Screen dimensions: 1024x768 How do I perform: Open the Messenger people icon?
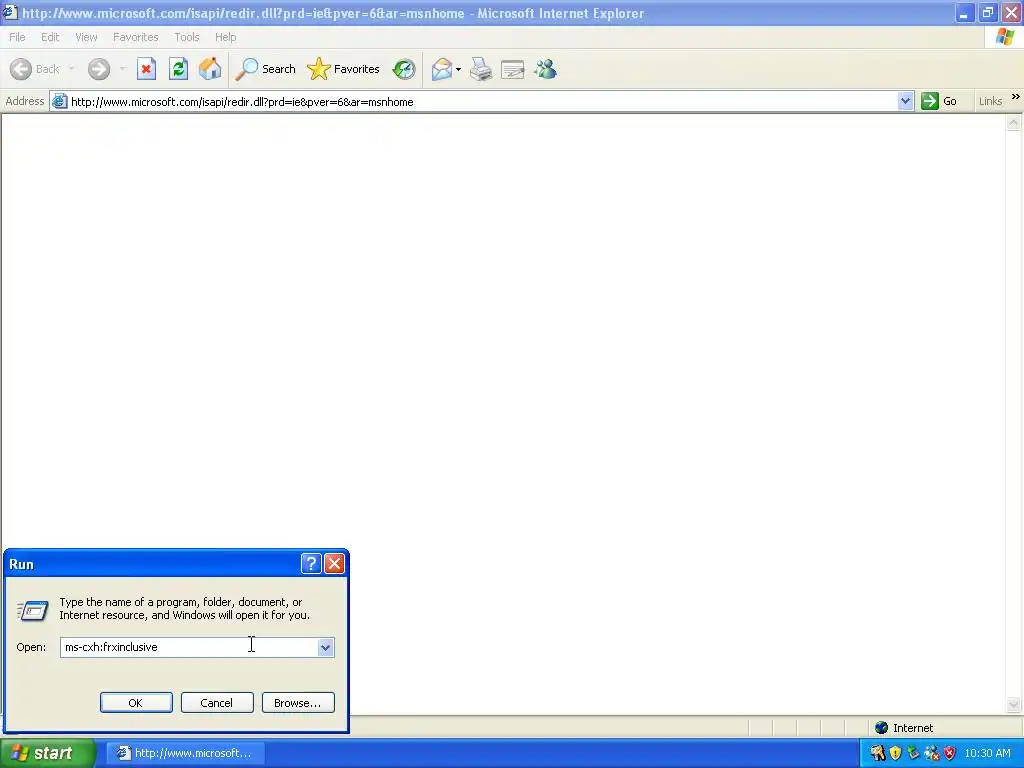click(545, 69)
